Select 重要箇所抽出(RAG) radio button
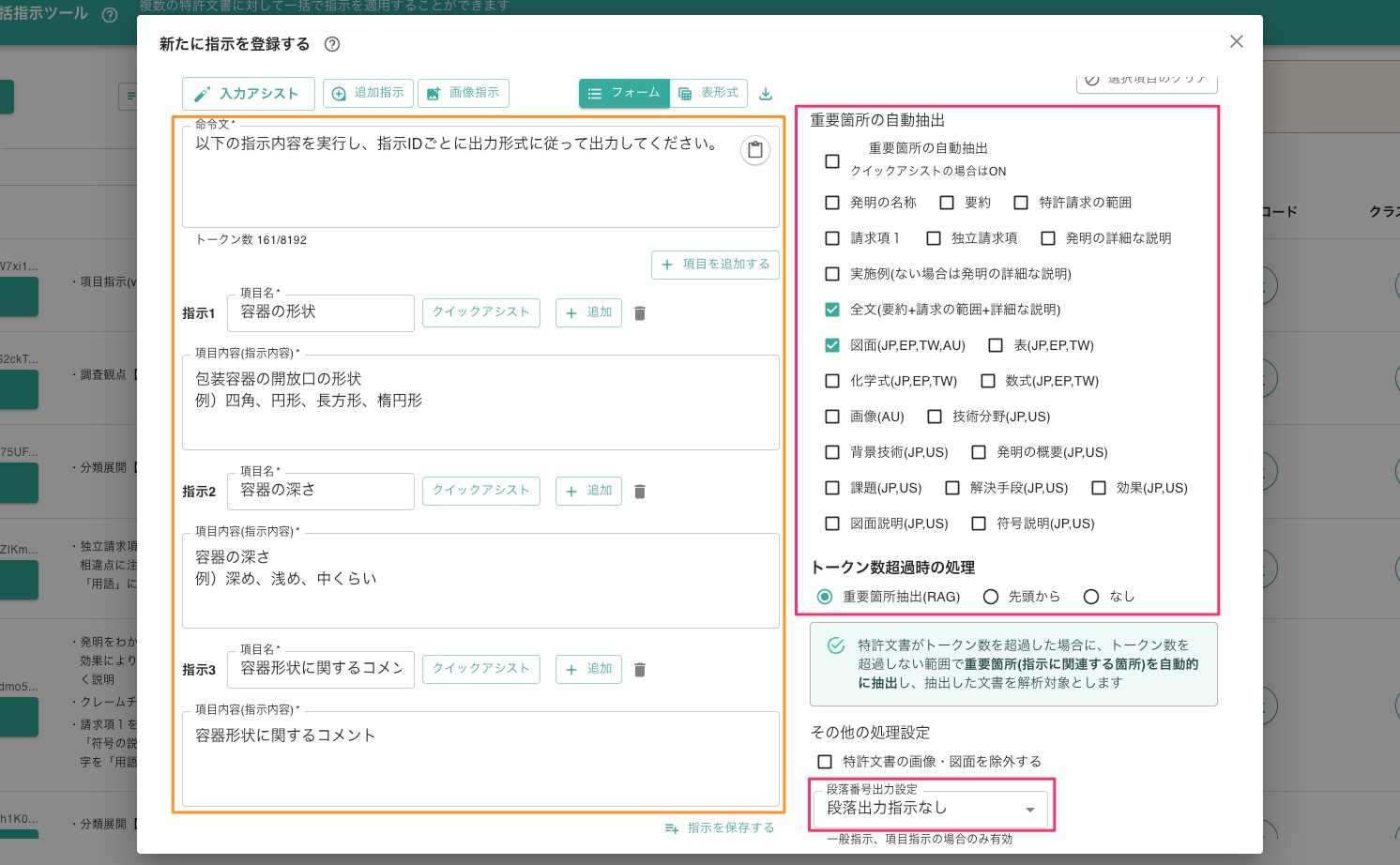 (825, 597)
